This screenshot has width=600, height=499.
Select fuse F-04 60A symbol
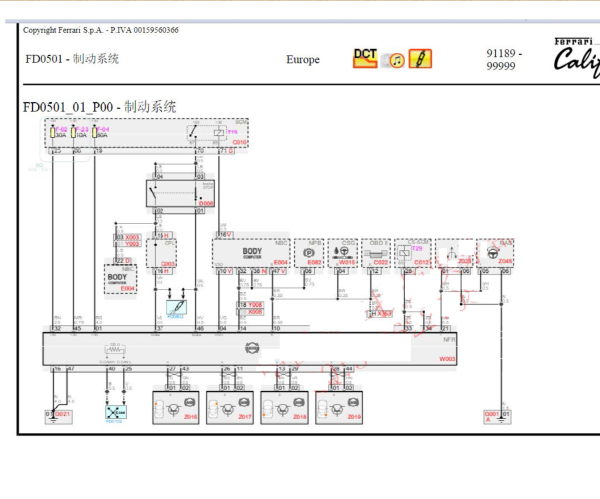click(94, 132)
